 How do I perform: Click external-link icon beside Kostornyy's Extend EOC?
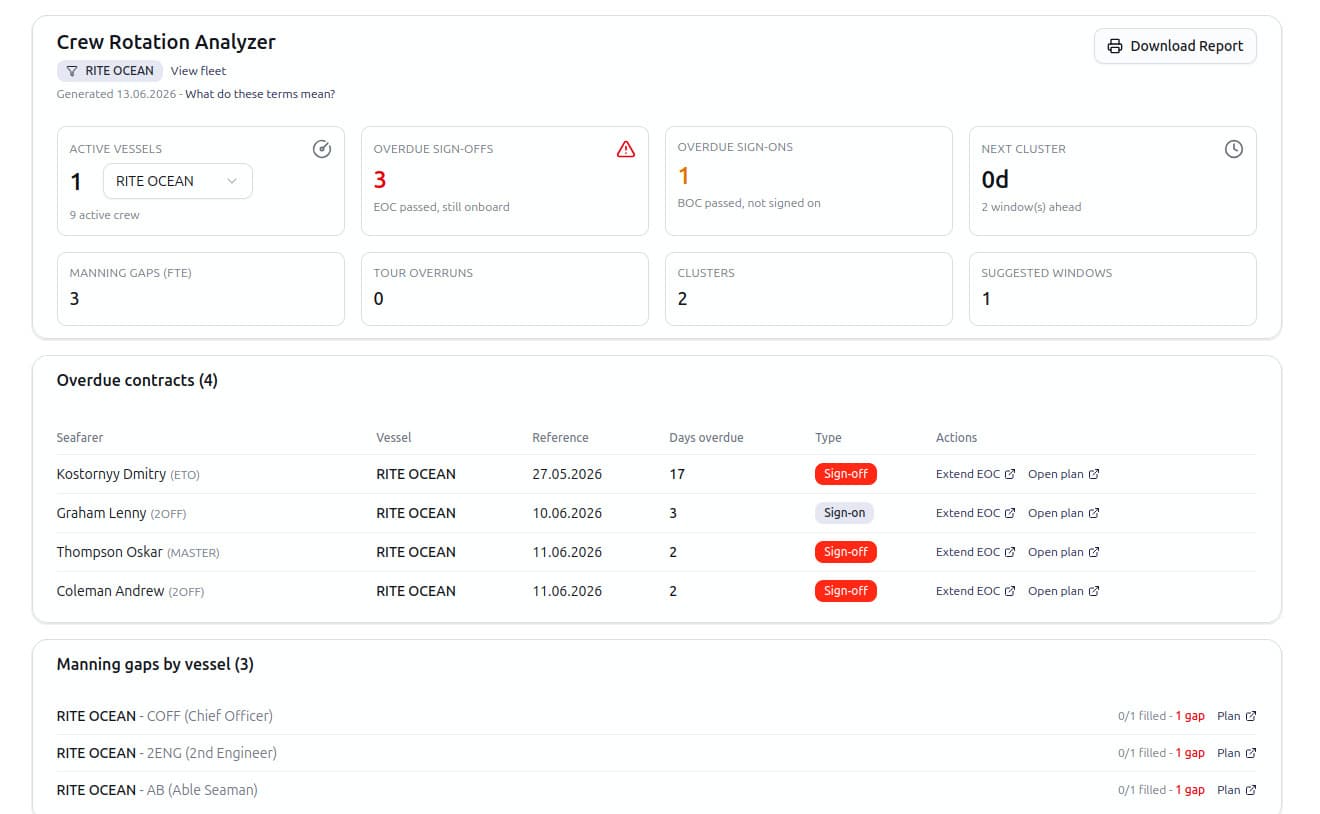pyautogui.click(x=1010, y=474)
